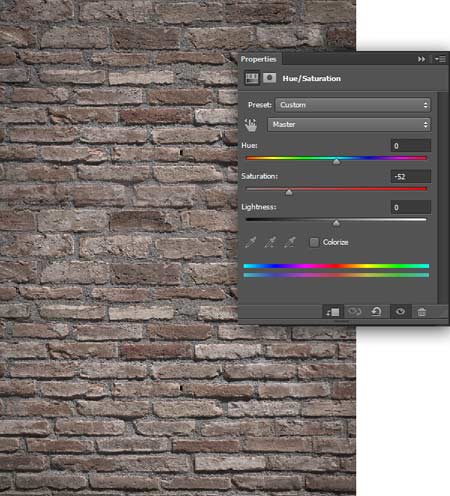Toggle adjustment layer visibility eye
The width and height of the screenshot is (450, 496).
pos(400,312)
